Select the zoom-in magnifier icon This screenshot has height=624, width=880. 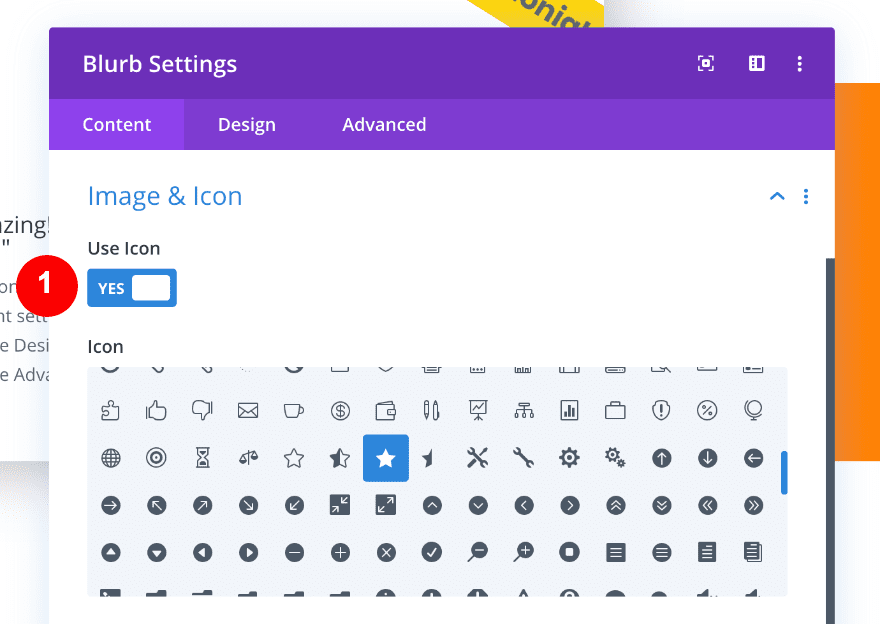tap(523, 551)
